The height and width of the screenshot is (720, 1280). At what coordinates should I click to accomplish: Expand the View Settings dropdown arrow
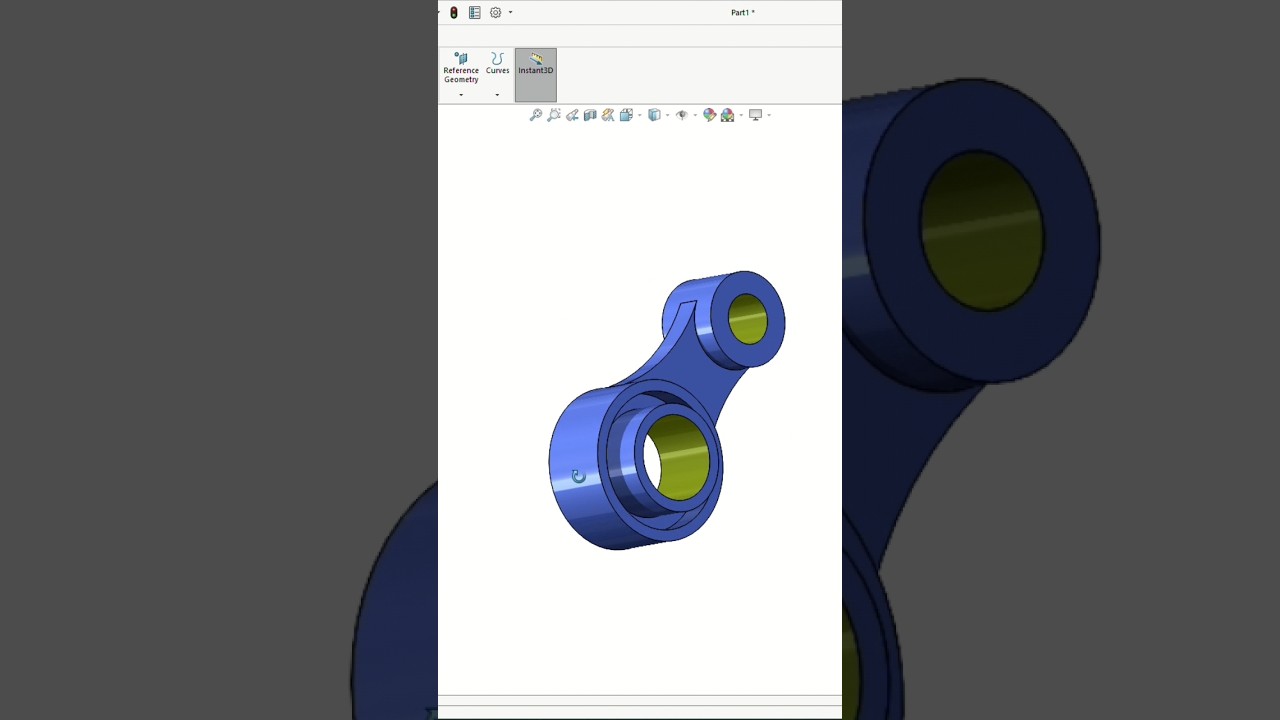coord(769,115)
